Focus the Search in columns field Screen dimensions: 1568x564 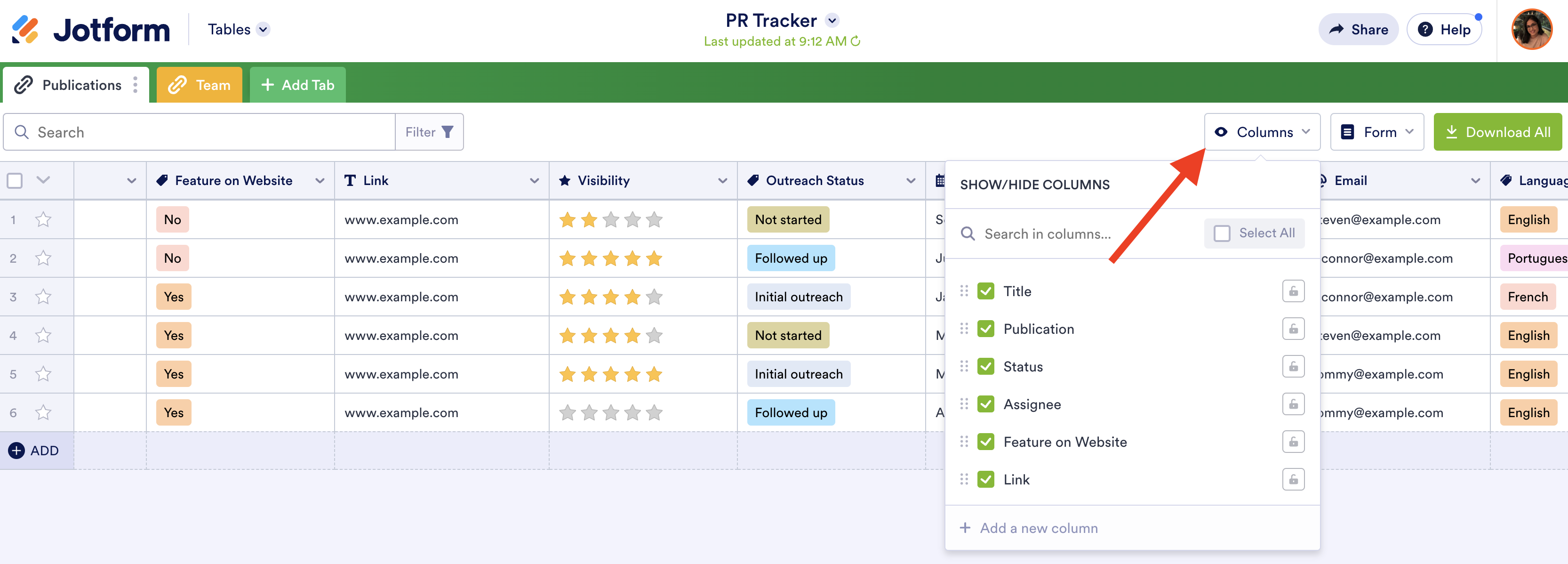[x=1047, y=234]
